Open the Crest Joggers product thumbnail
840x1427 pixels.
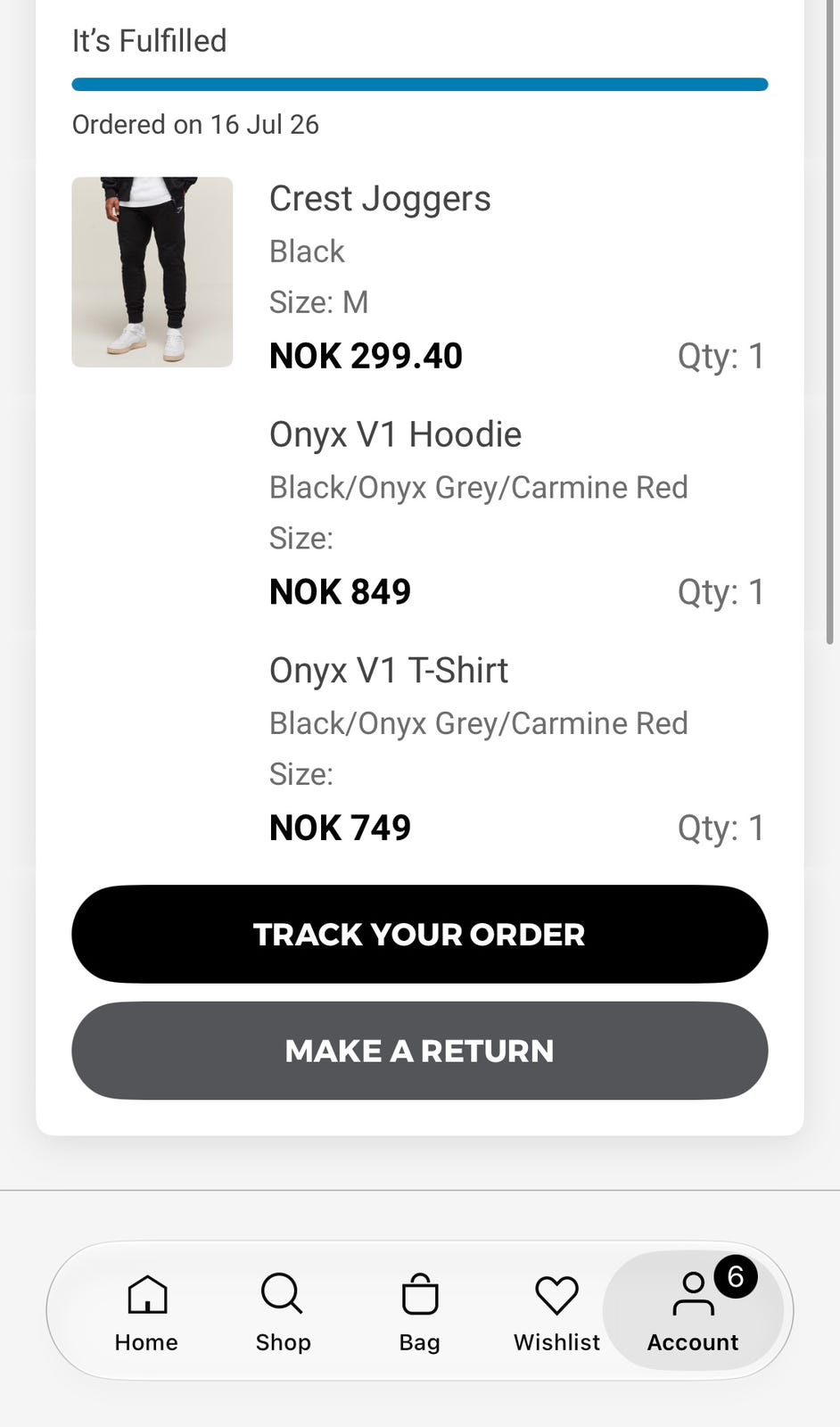click(x=152, y=272)
